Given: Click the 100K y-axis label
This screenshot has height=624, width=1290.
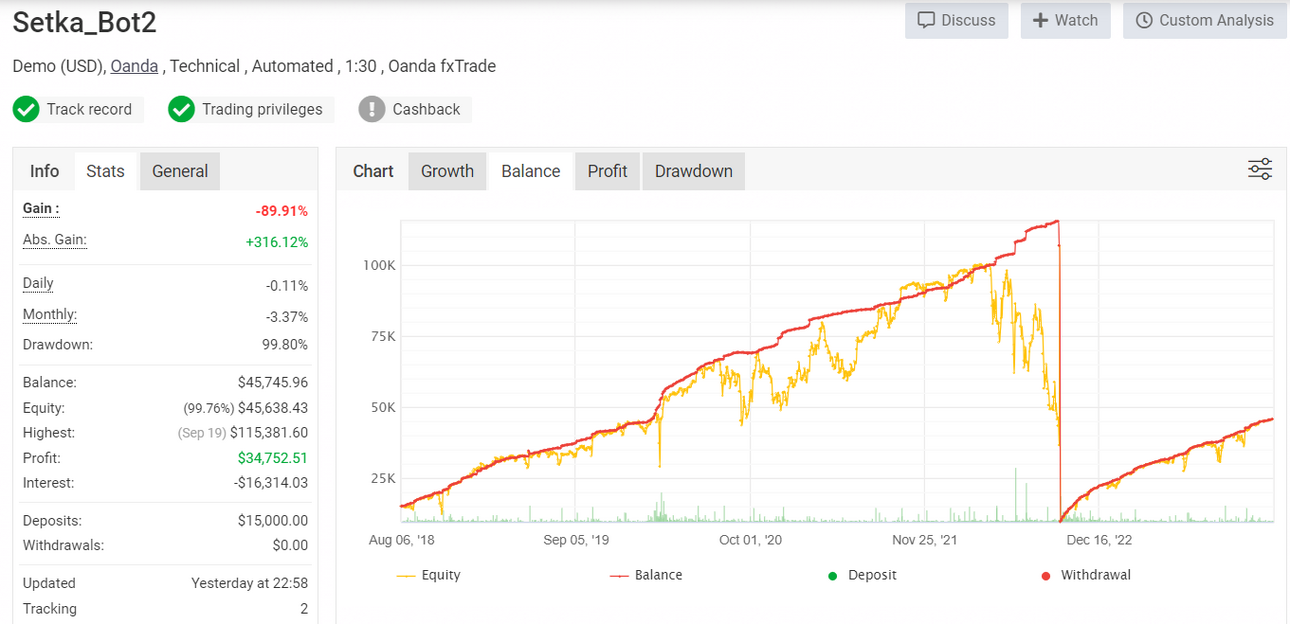Looking at the screenshot, I should pos(379,265).
